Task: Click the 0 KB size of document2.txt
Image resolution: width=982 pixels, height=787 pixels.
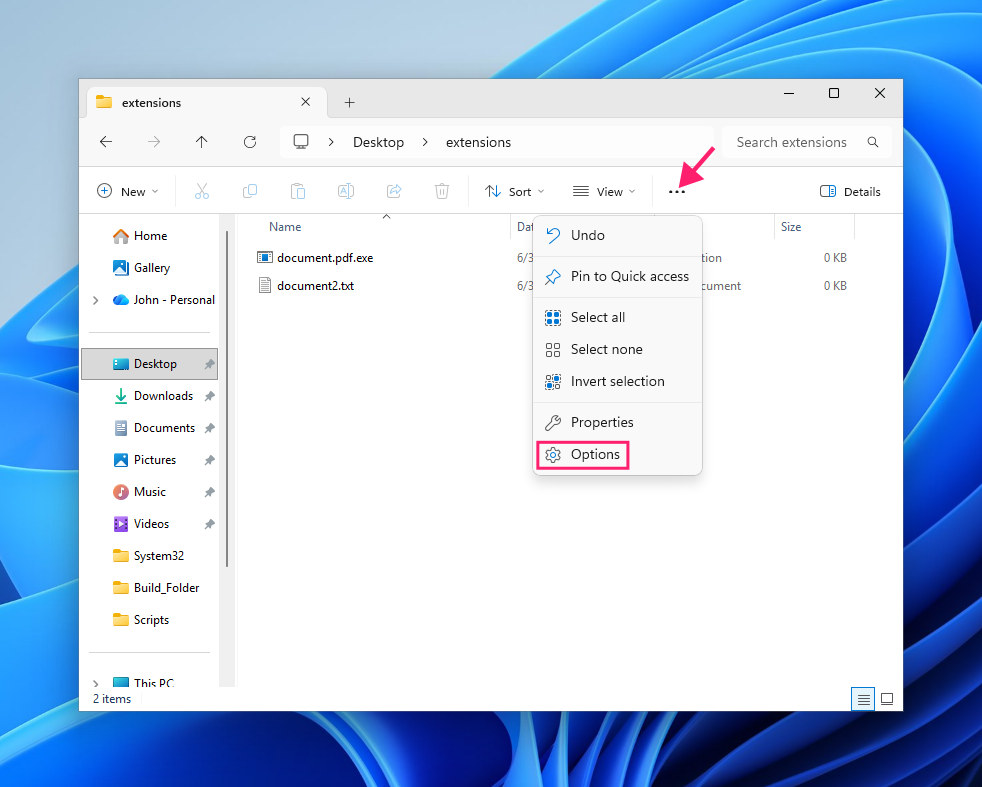Action: 835,285
